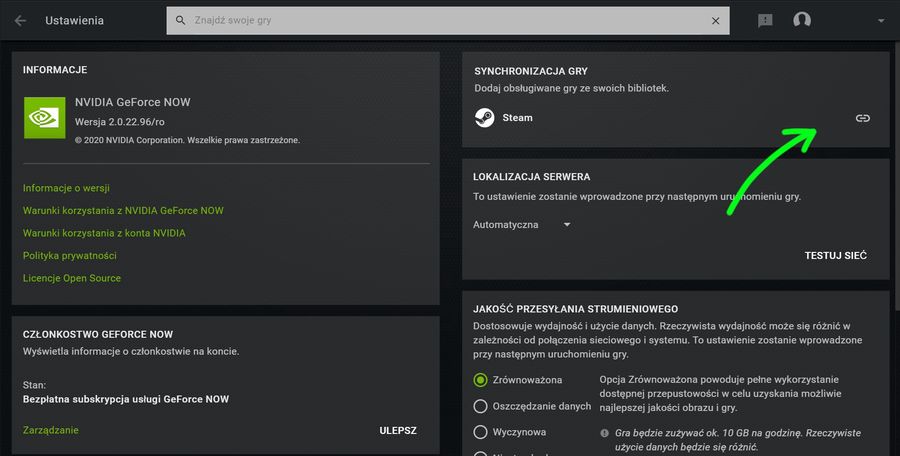Click the Steam logo icon
Screen dimensions: 900x456
point(485,118)
